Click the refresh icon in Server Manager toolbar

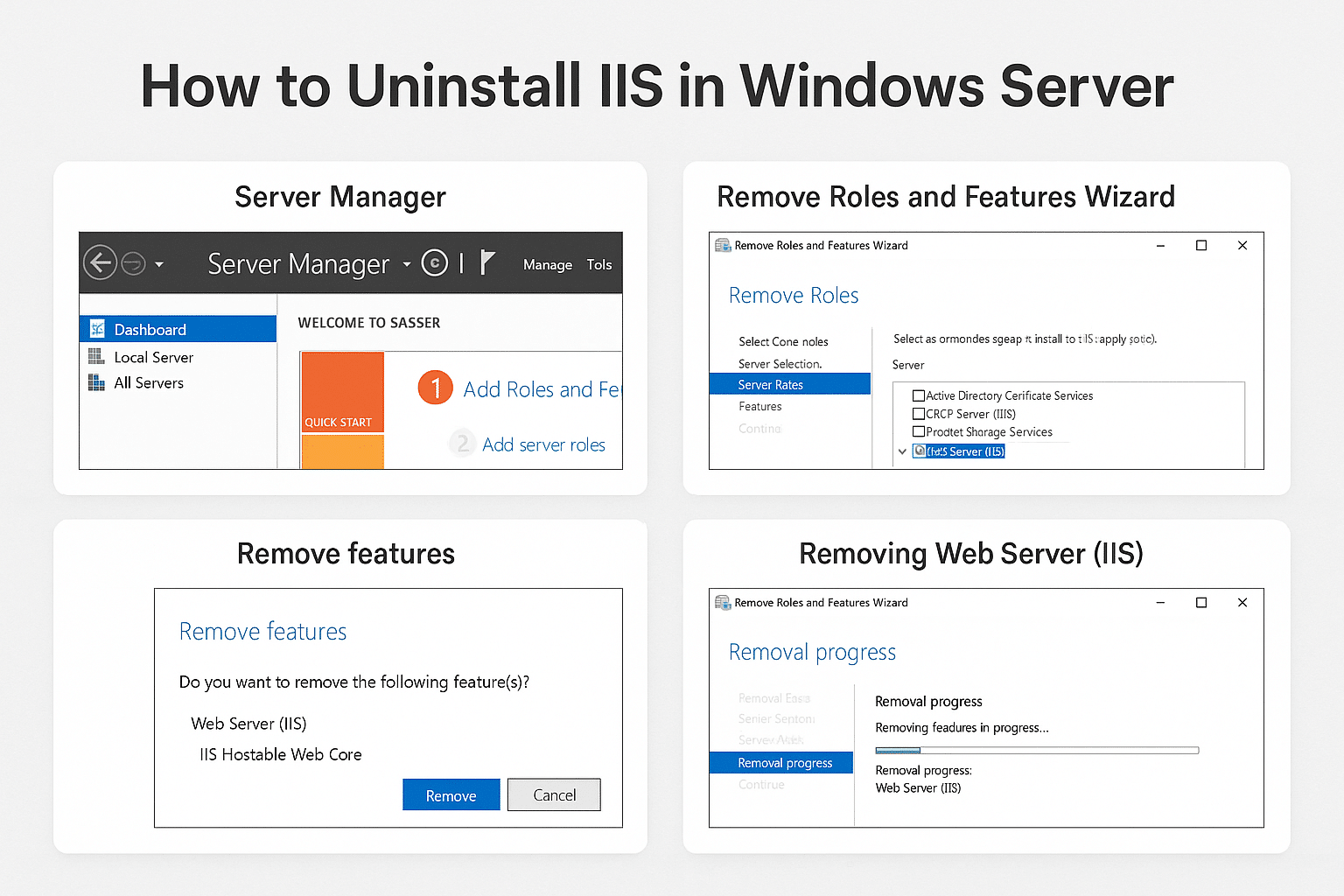tap(435, 262)
